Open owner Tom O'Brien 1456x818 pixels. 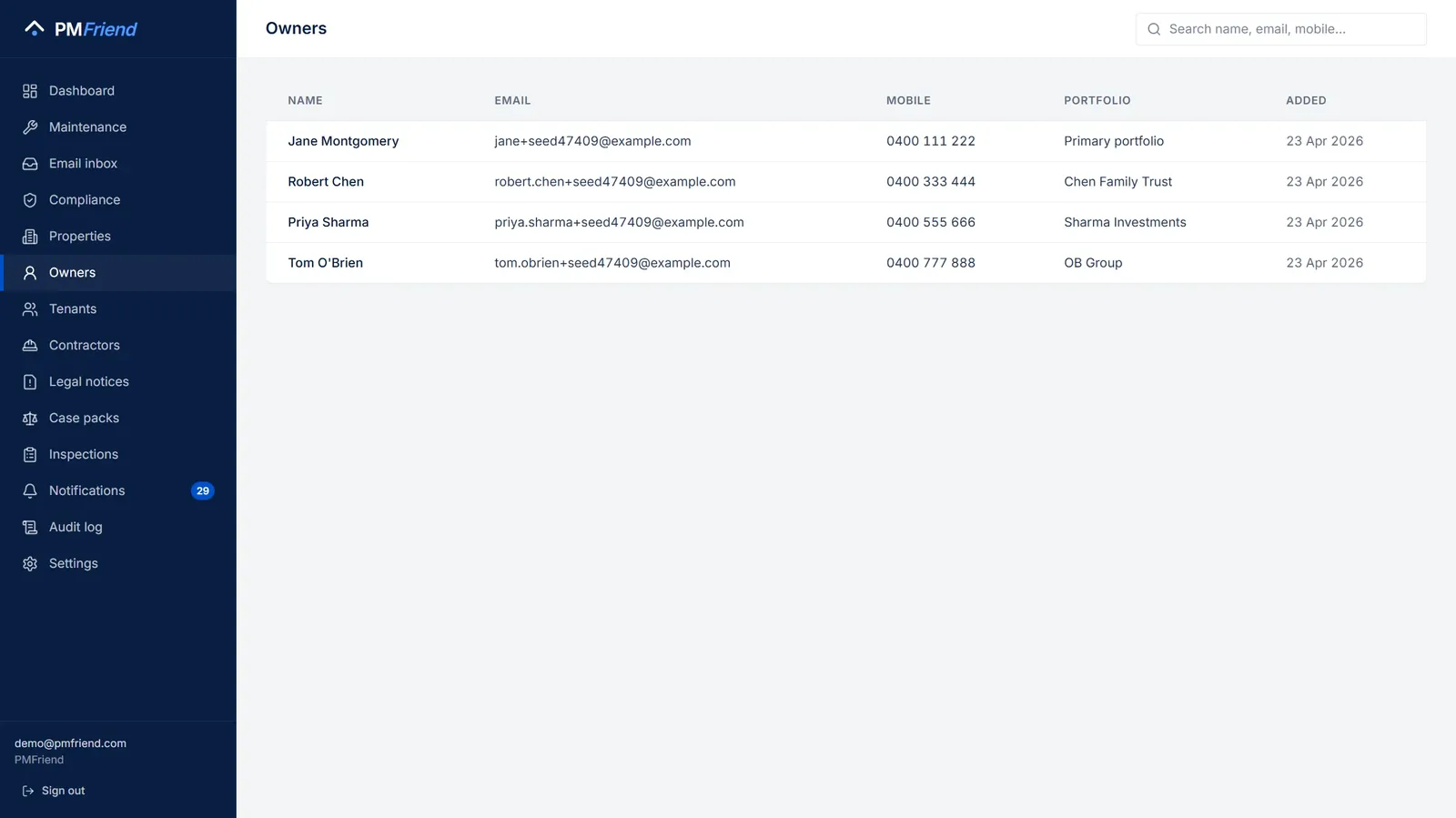pos(845,263)
